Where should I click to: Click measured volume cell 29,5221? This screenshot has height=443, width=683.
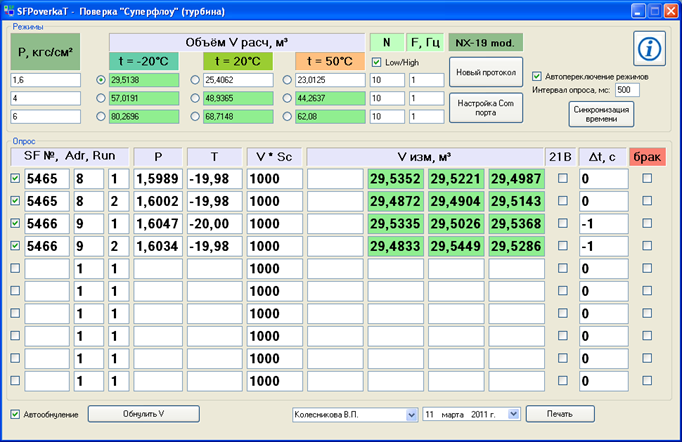pos(456,179)
